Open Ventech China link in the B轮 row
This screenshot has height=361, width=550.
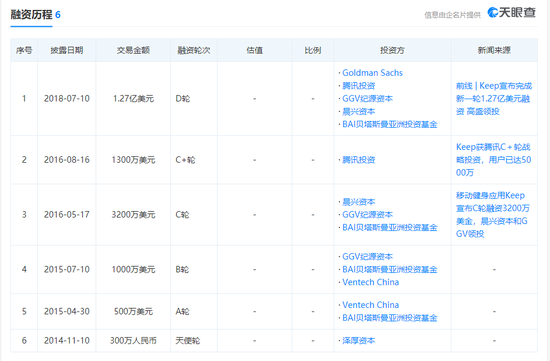pos(370,282)
